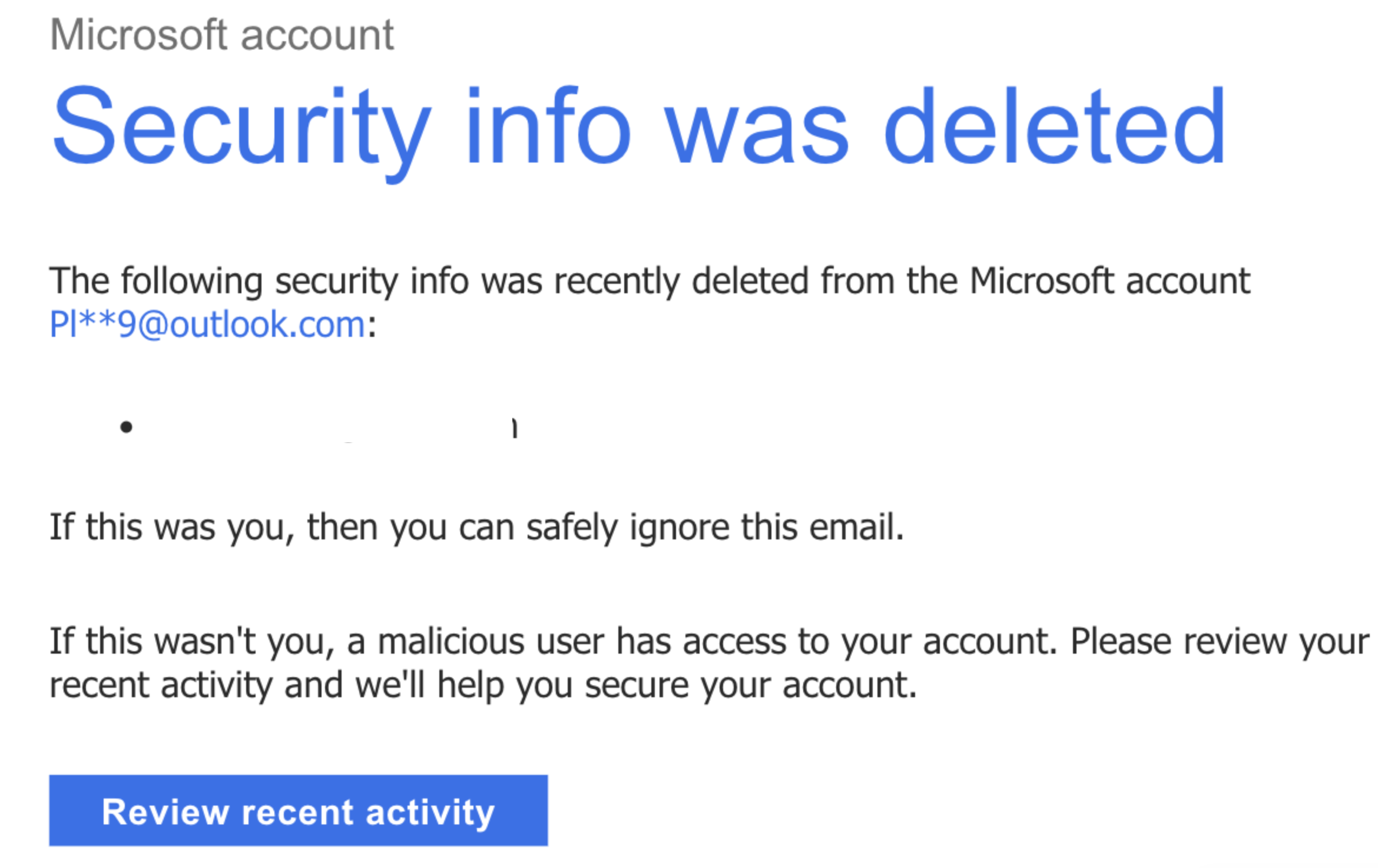Screen dimensions: 1378x868
Task: Click the "Please review your" text
Action: (x=1219, y=642)
